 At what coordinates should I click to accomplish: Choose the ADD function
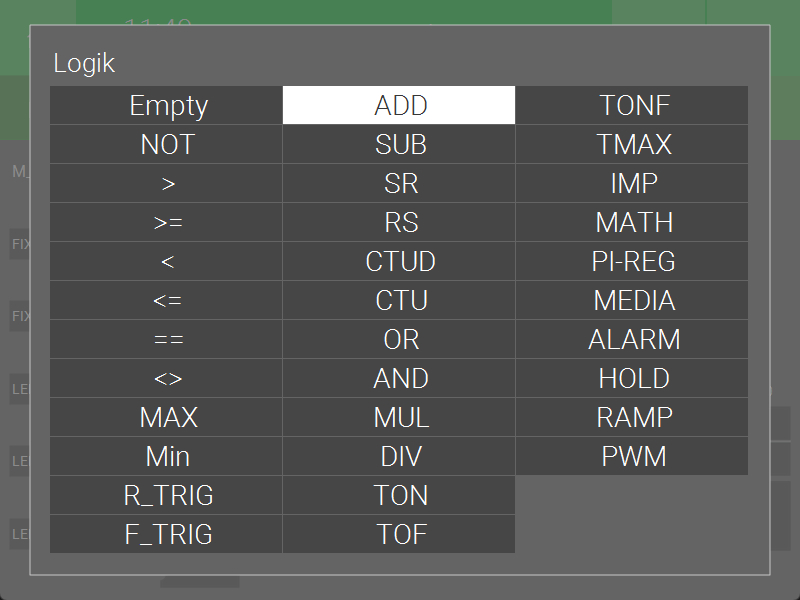click(x=399, y=105)
